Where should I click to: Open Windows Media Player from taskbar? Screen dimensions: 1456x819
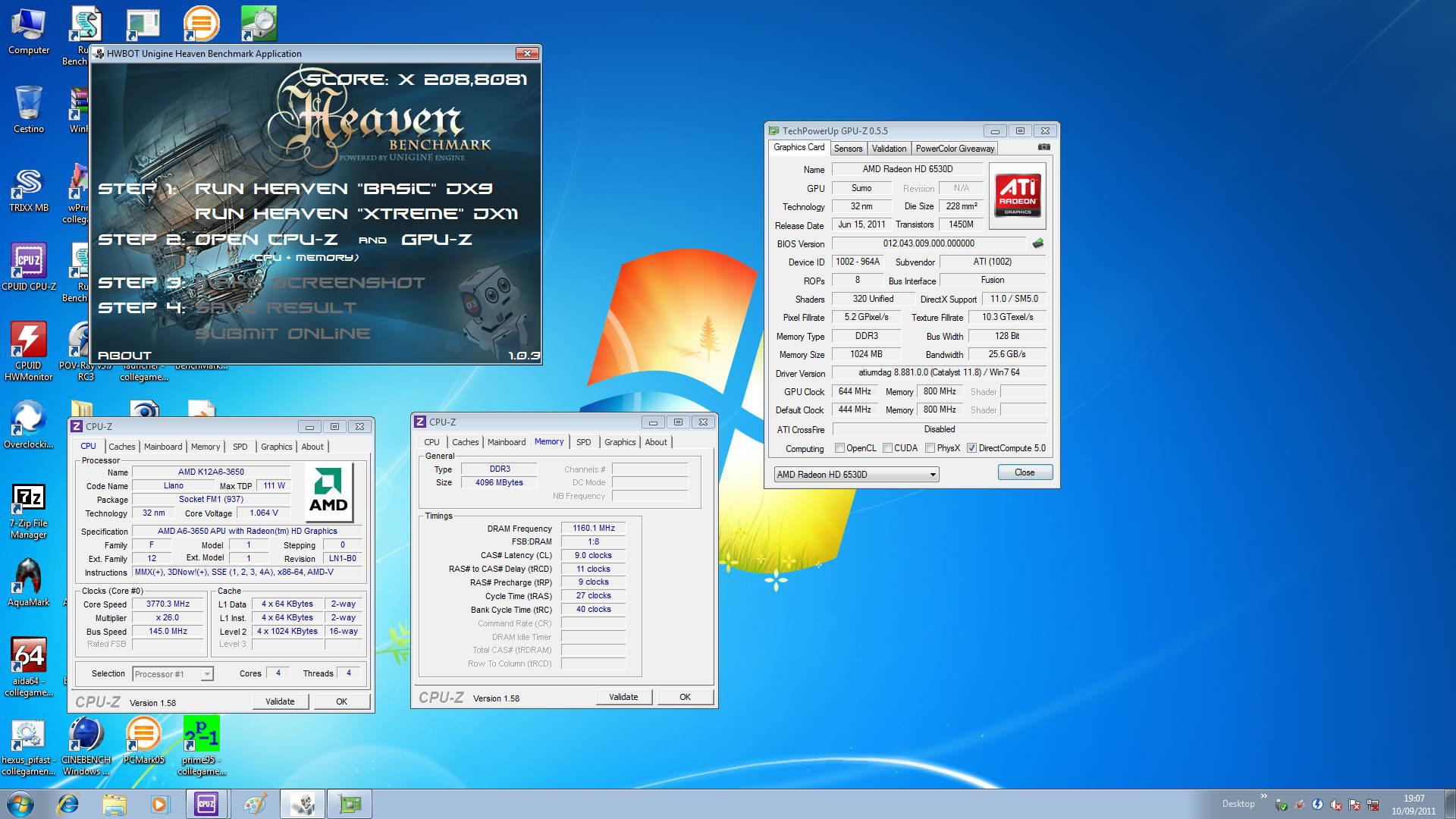160,804
